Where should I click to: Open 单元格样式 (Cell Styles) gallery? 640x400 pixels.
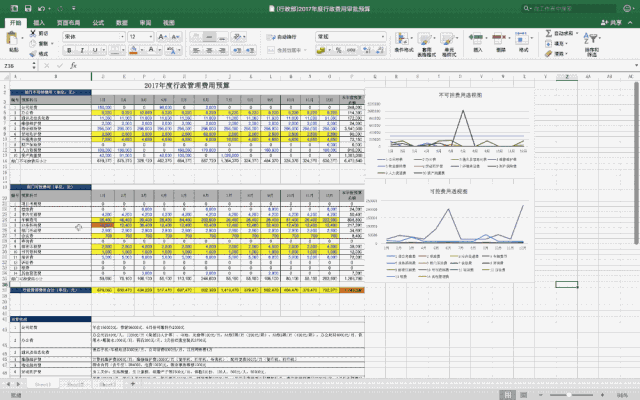pyautogui.click(x=449, y=44)
